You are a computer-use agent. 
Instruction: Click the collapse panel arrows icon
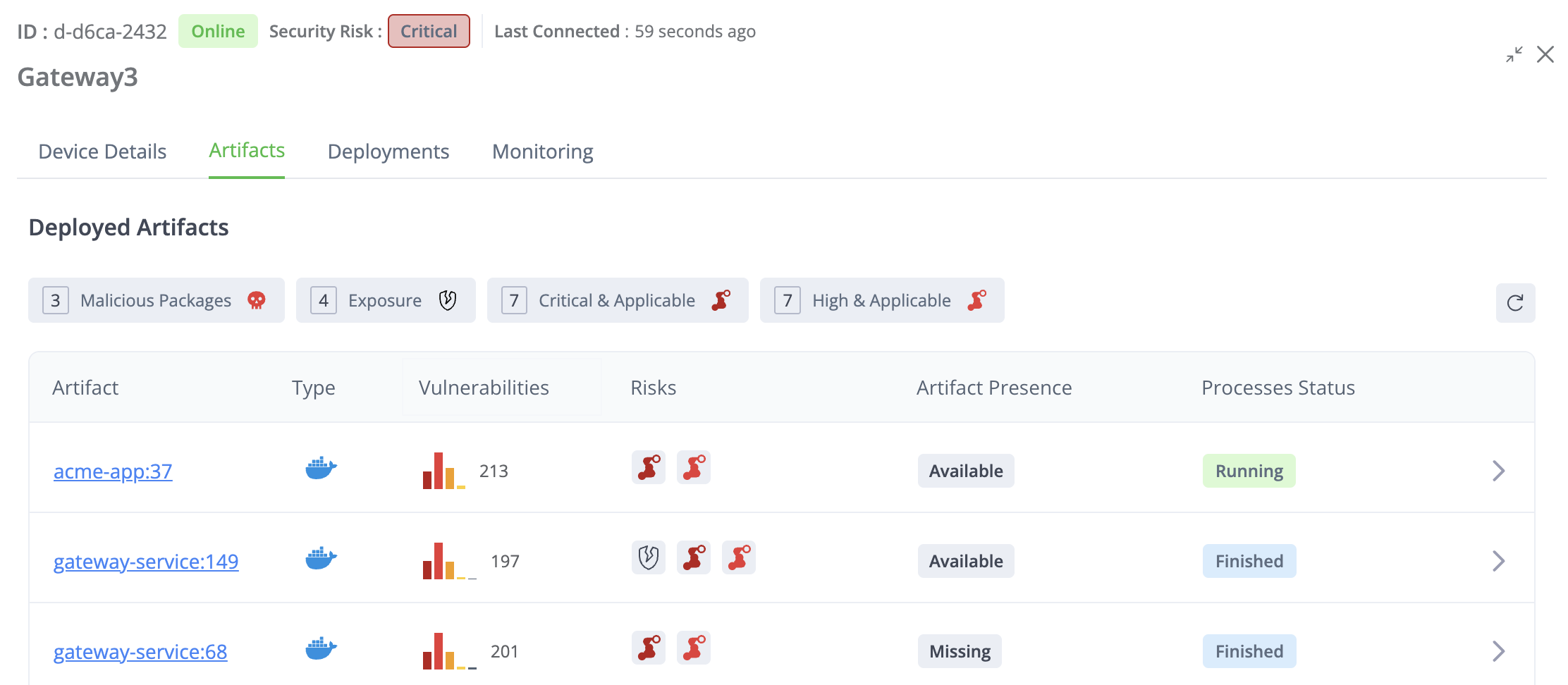click(x=1514, y=55)
